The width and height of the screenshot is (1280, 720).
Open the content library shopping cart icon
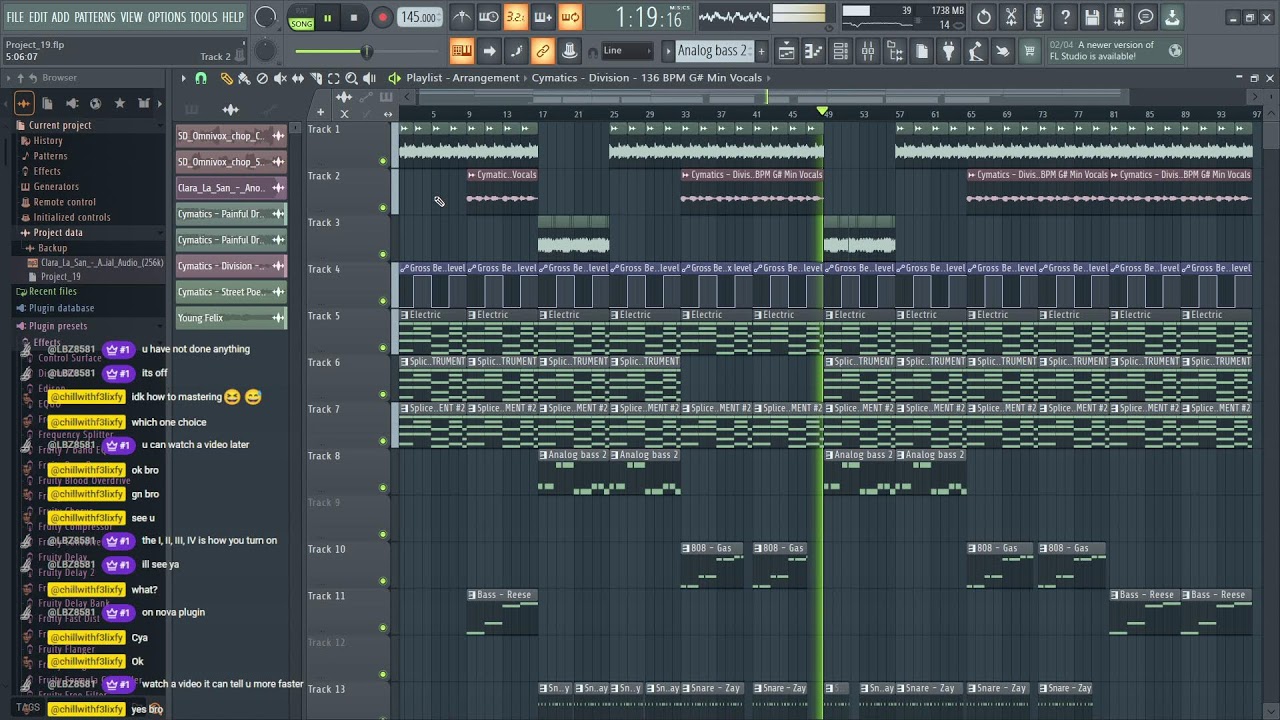[1029, 51]
